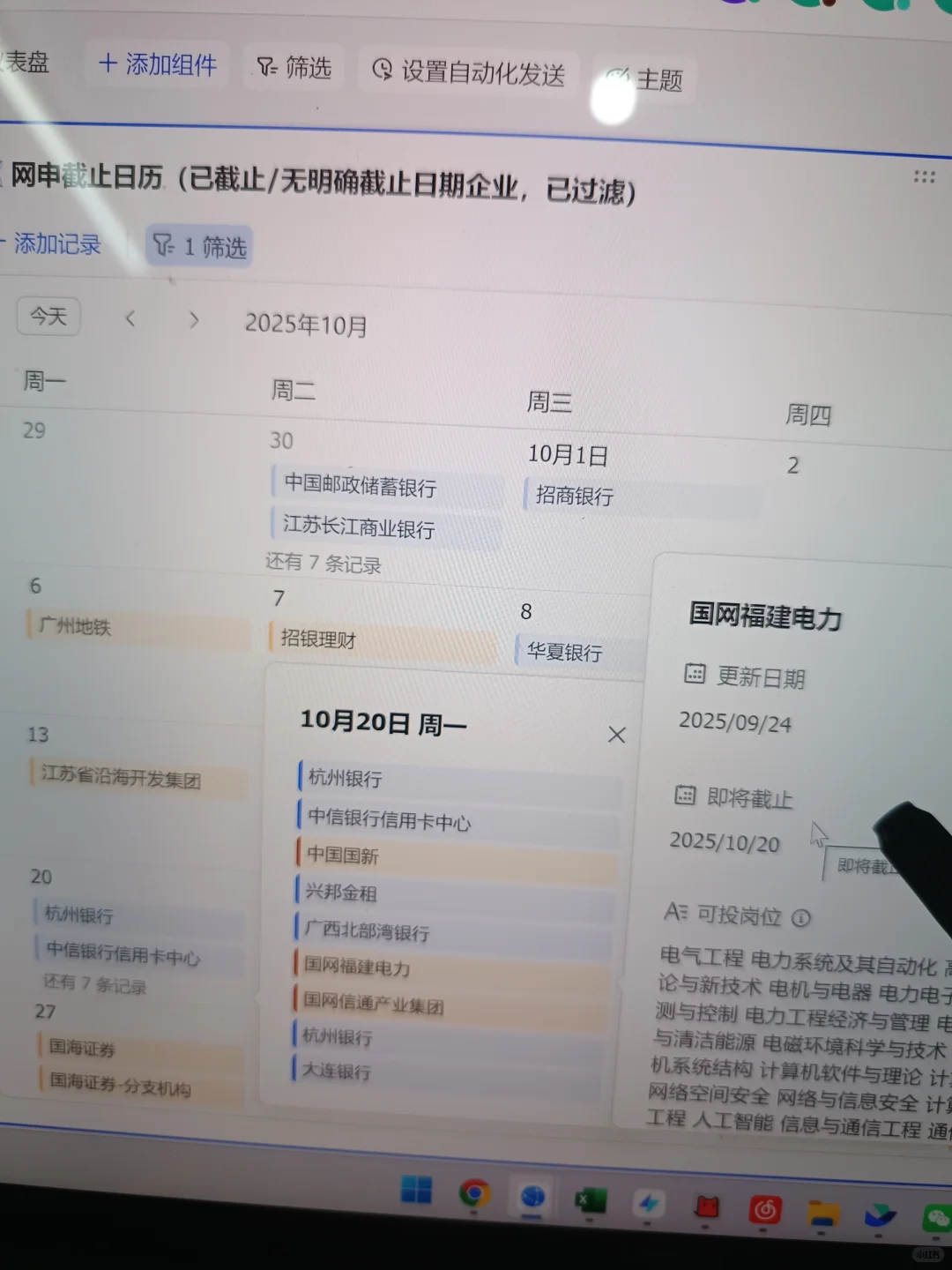Screen dimensions: 952x1270
Task: Open the 主题 theme option
Action: [x=646, y=79]
